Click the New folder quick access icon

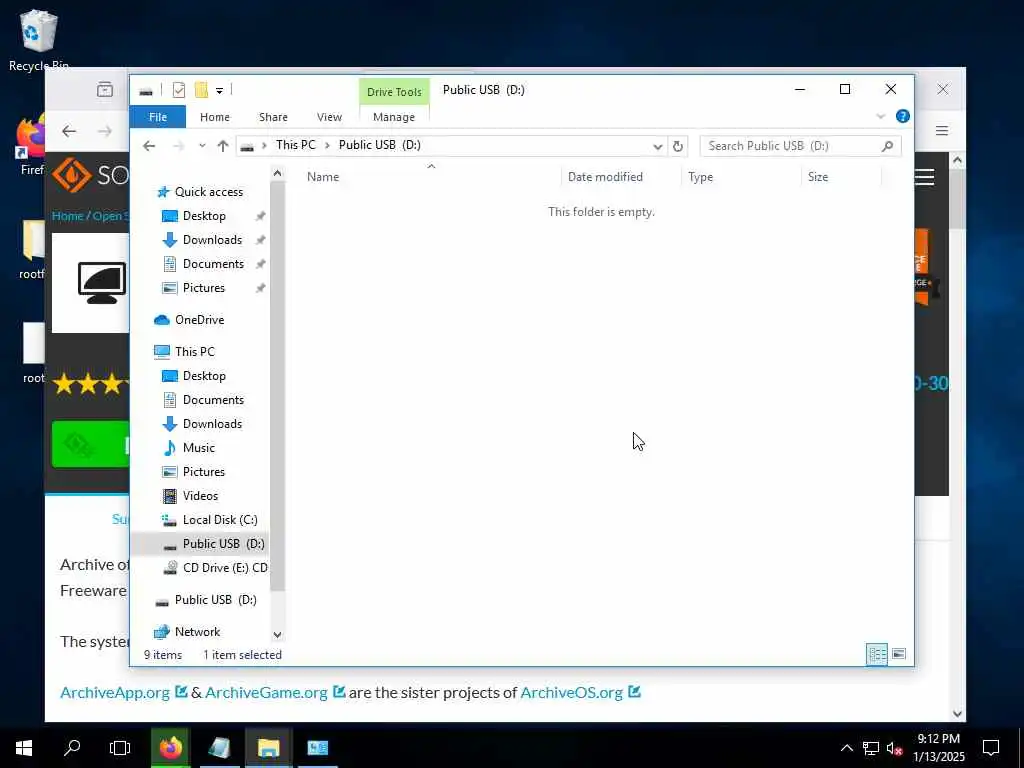click(201, 90)
